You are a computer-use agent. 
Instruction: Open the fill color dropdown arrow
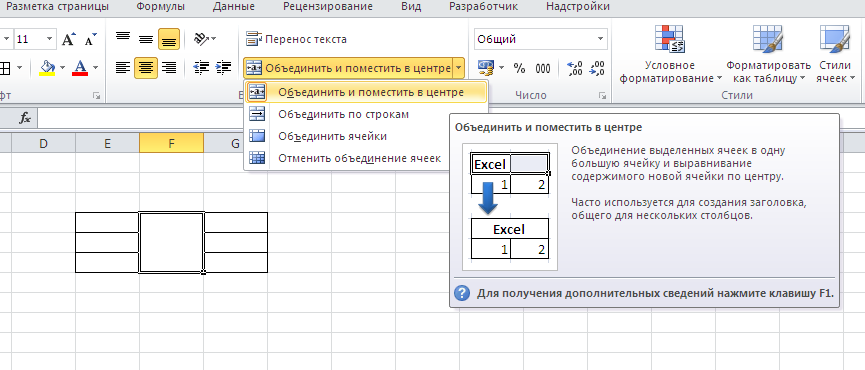pos(62,68)
